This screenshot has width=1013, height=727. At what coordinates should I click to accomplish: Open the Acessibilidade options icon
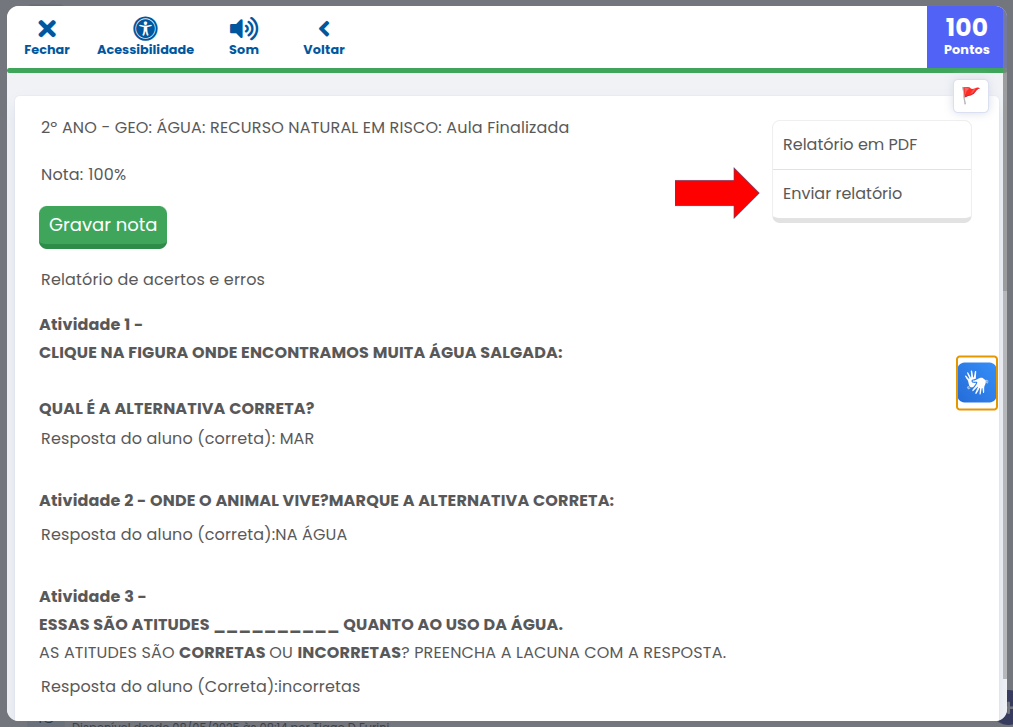click(145, 29)
